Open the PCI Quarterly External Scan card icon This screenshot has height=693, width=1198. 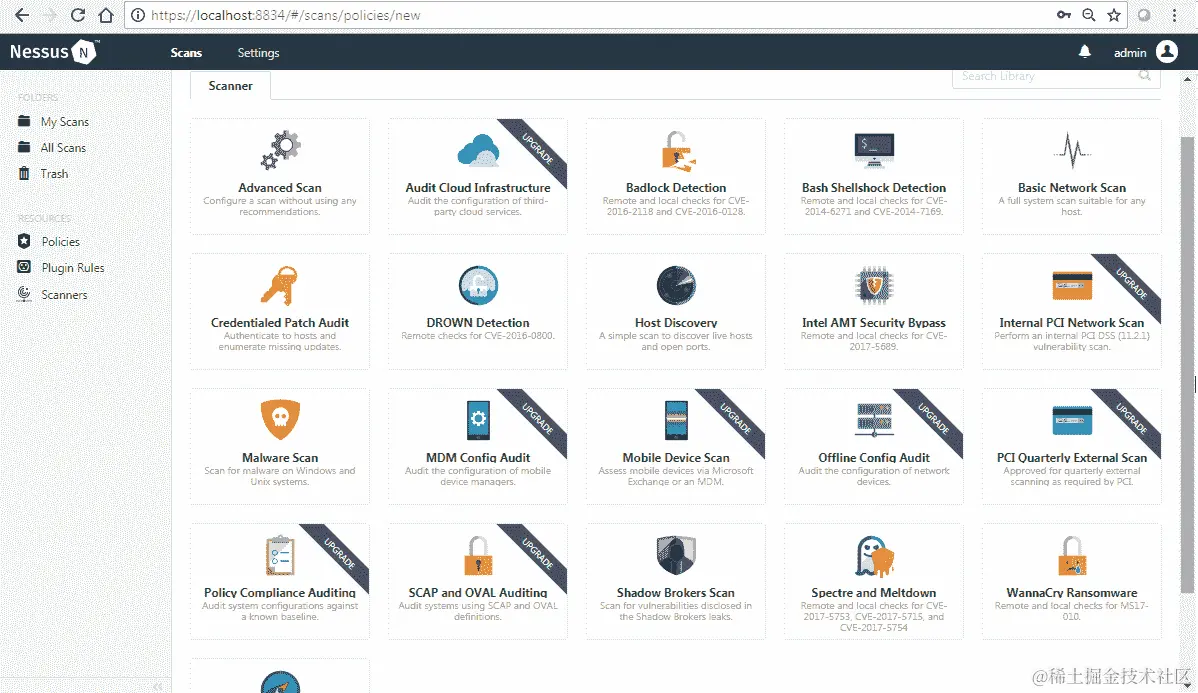pos(1072,420)
